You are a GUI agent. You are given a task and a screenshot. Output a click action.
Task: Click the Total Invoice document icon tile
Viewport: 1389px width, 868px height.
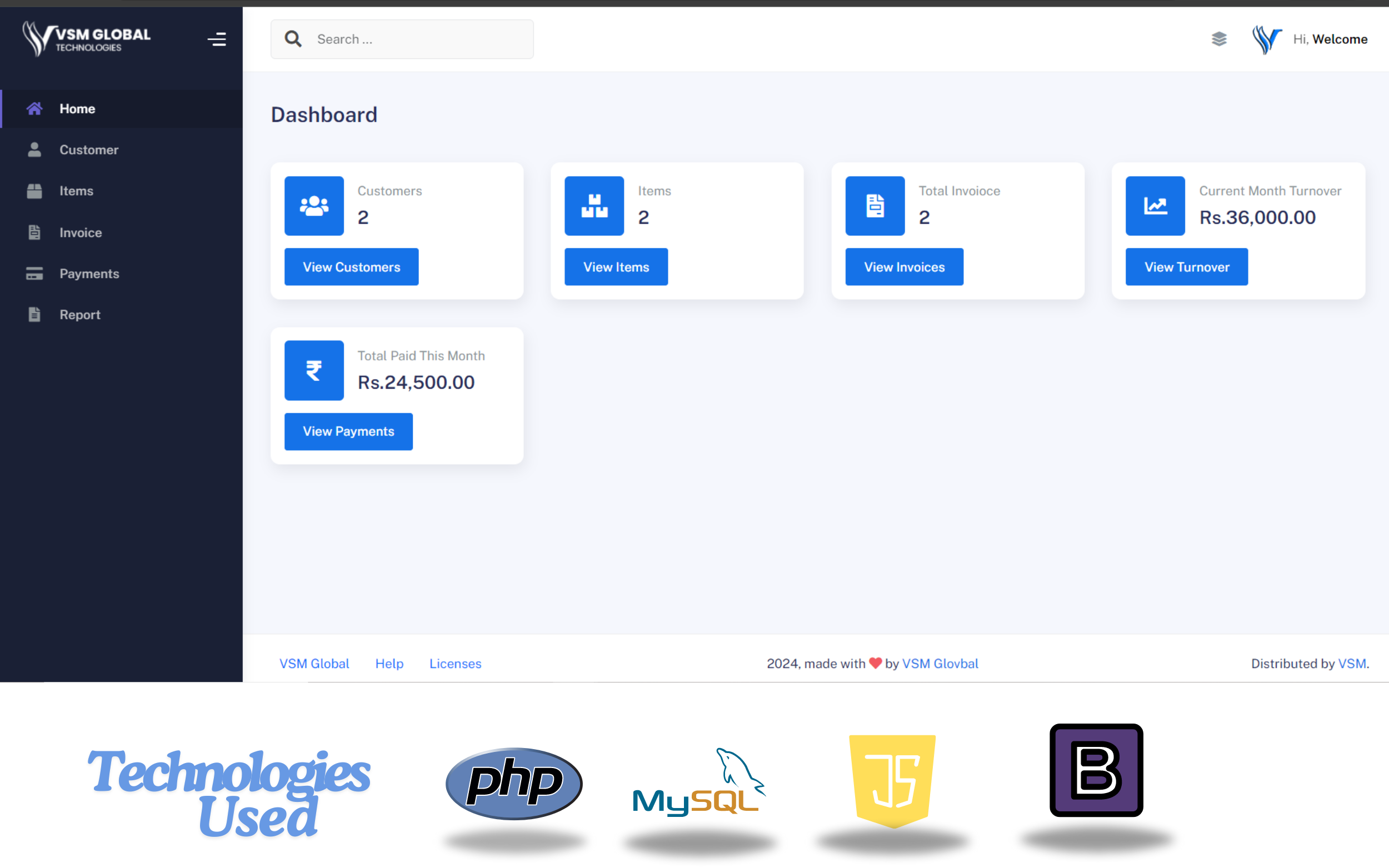(875, 205)
